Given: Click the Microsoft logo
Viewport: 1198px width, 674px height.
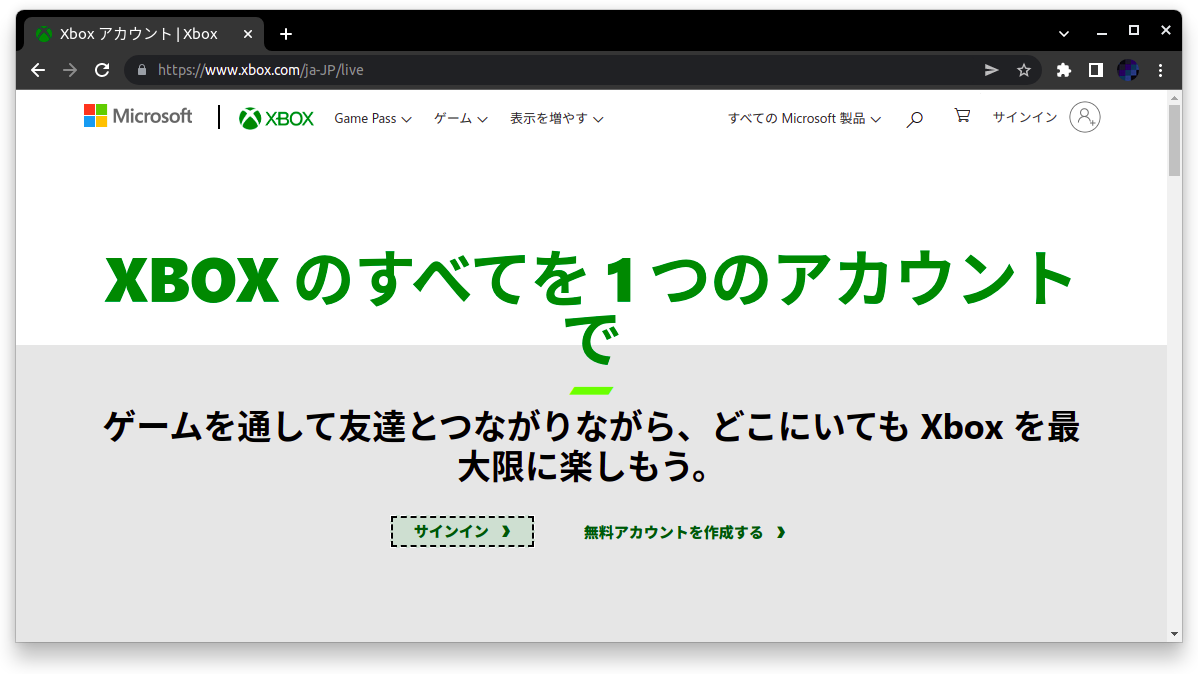Looking at the screenshot, I should click(137, 115).
